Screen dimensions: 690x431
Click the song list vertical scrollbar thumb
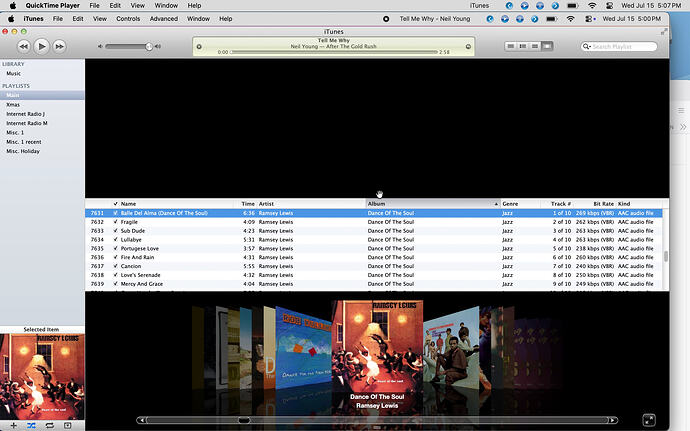click(666, 256)
